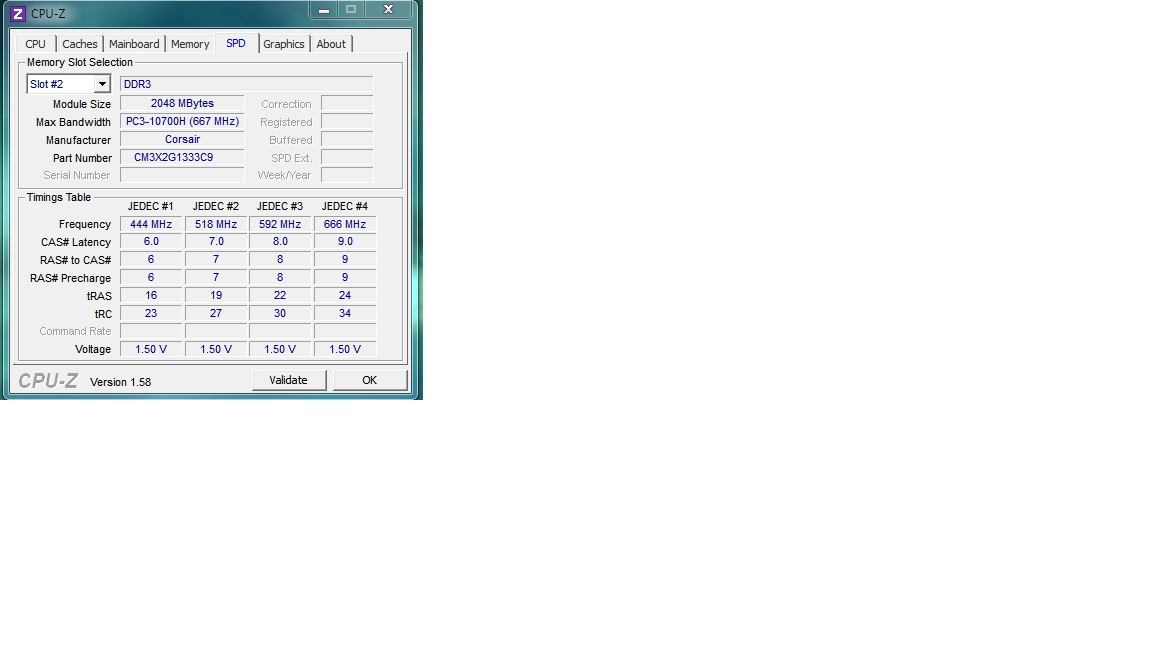Click the tRC value 34
This screenshot has height=648, width=1152.
pos(345,314)
